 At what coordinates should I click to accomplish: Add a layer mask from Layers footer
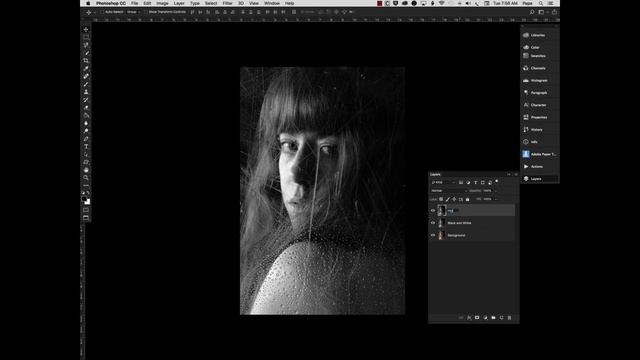[477, 318]
